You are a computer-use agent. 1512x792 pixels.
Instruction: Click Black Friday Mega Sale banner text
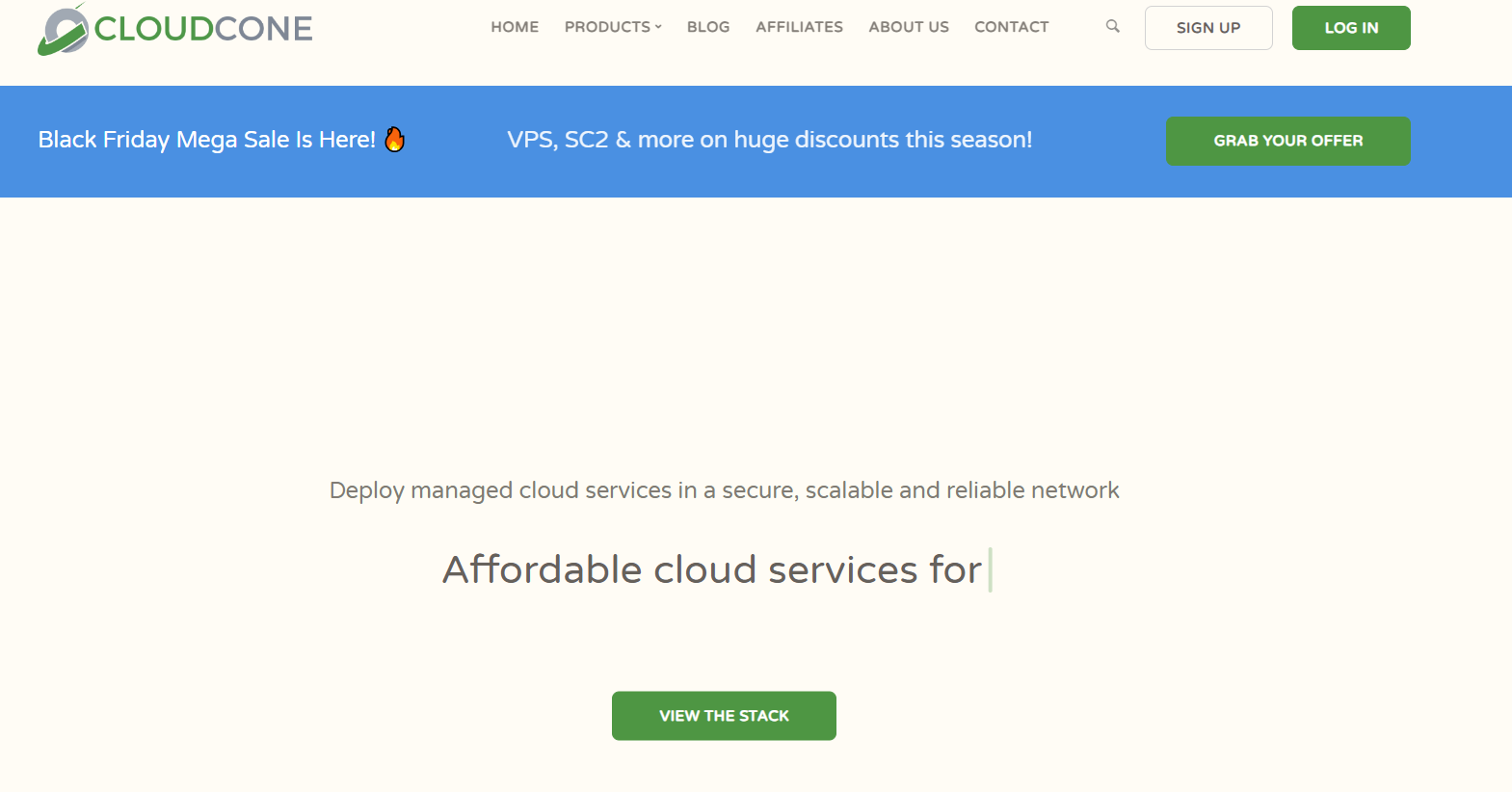(206, 140)
